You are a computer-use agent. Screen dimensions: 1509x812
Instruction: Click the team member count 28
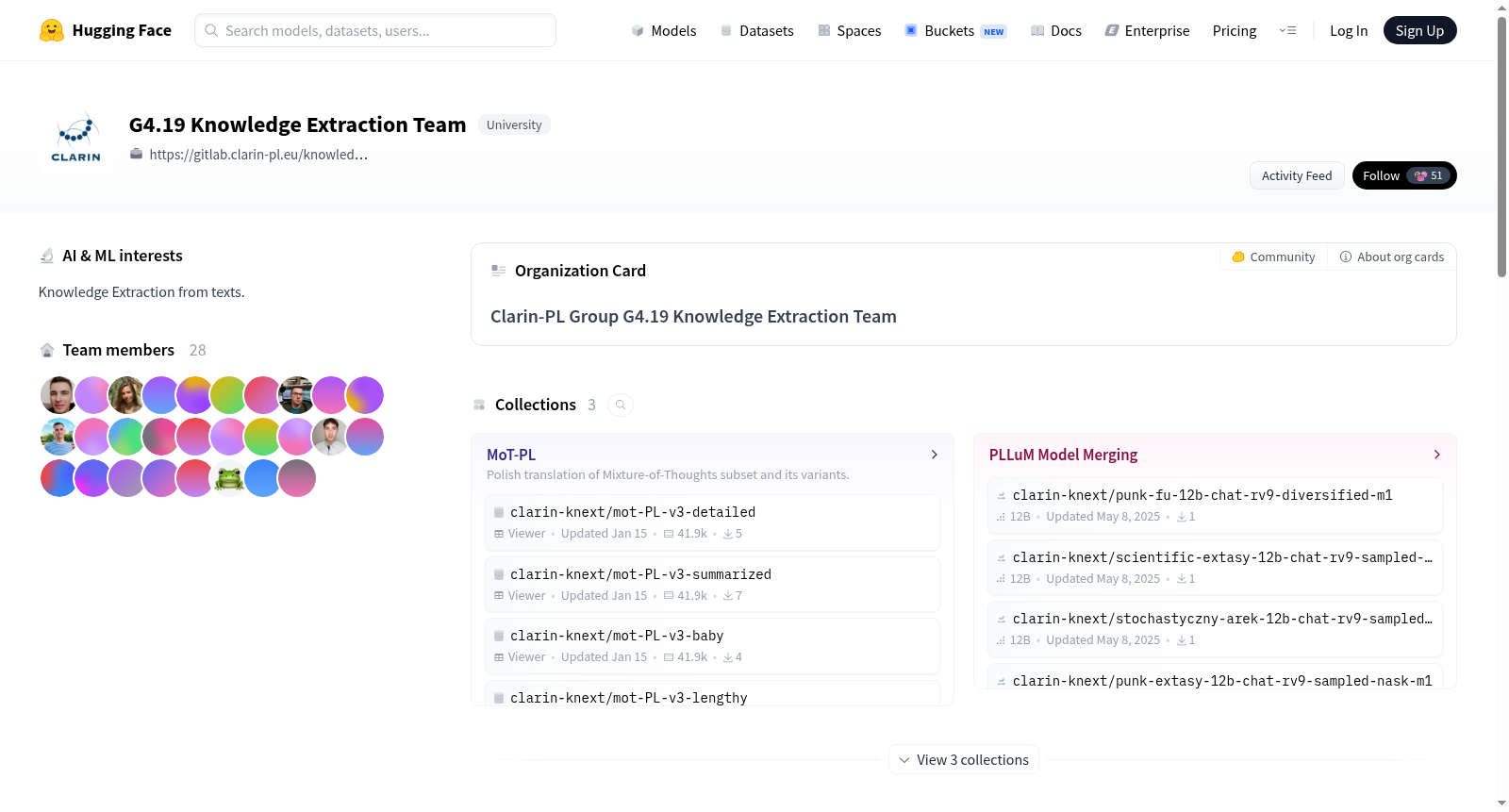tap(197, 350)
